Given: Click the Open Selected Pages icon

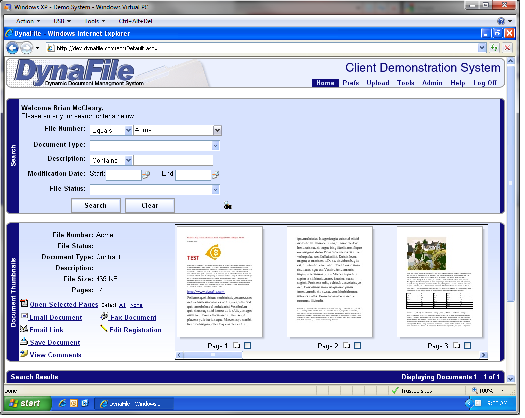Looking at the screenshot, I should click(x=24, y=303).
